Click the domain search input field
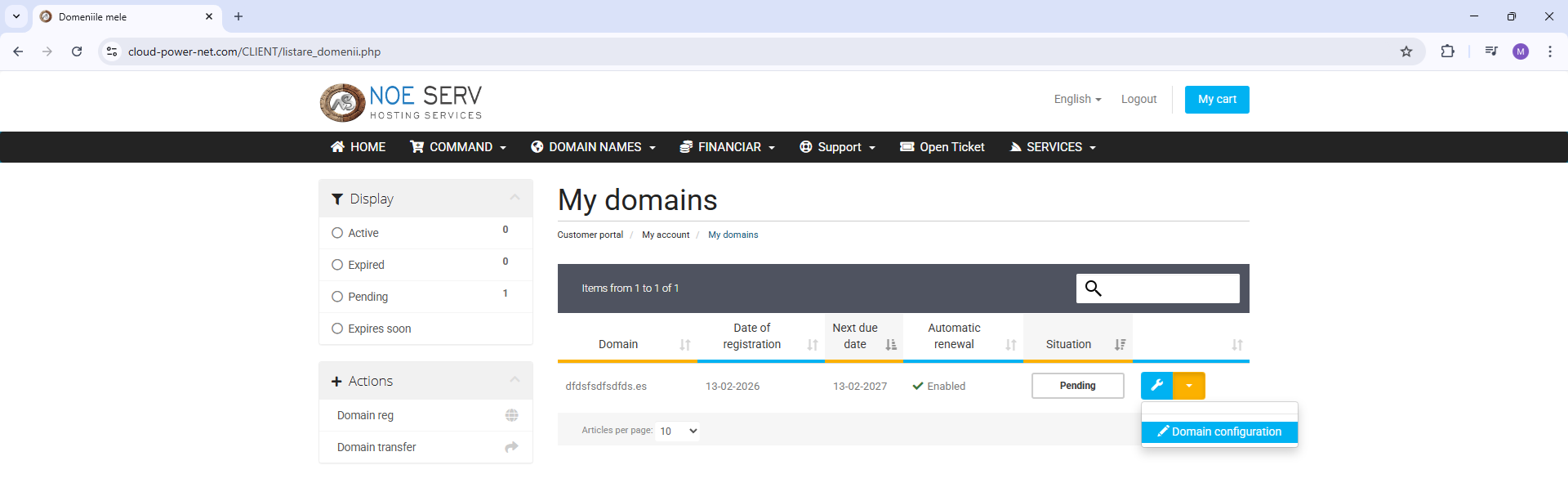The height and width of the screenshot is (492, 1568). tap(1170, 288)
